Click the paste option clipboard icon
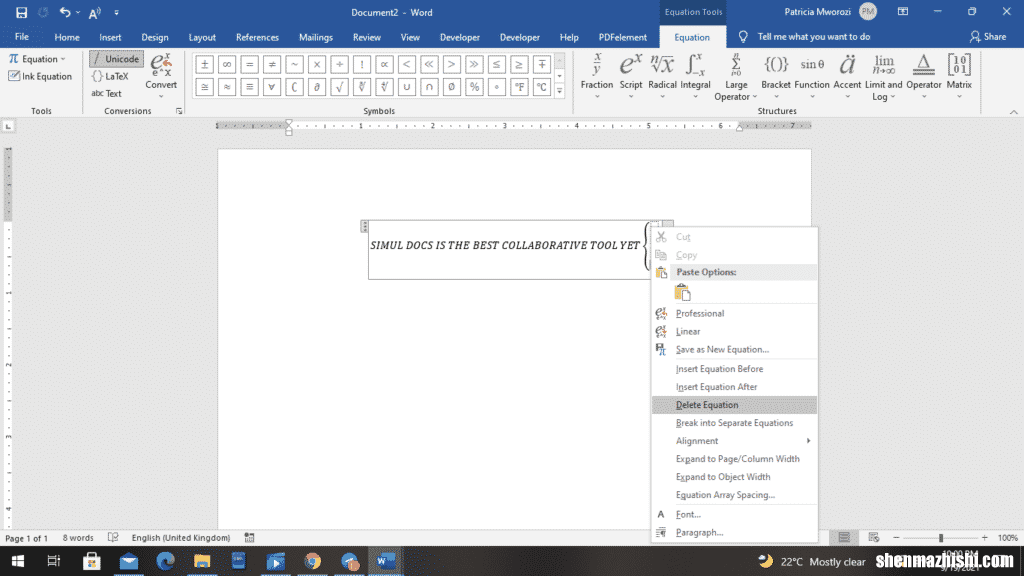The width and height of the screenshot is (1024, 576). click(682, 293)
